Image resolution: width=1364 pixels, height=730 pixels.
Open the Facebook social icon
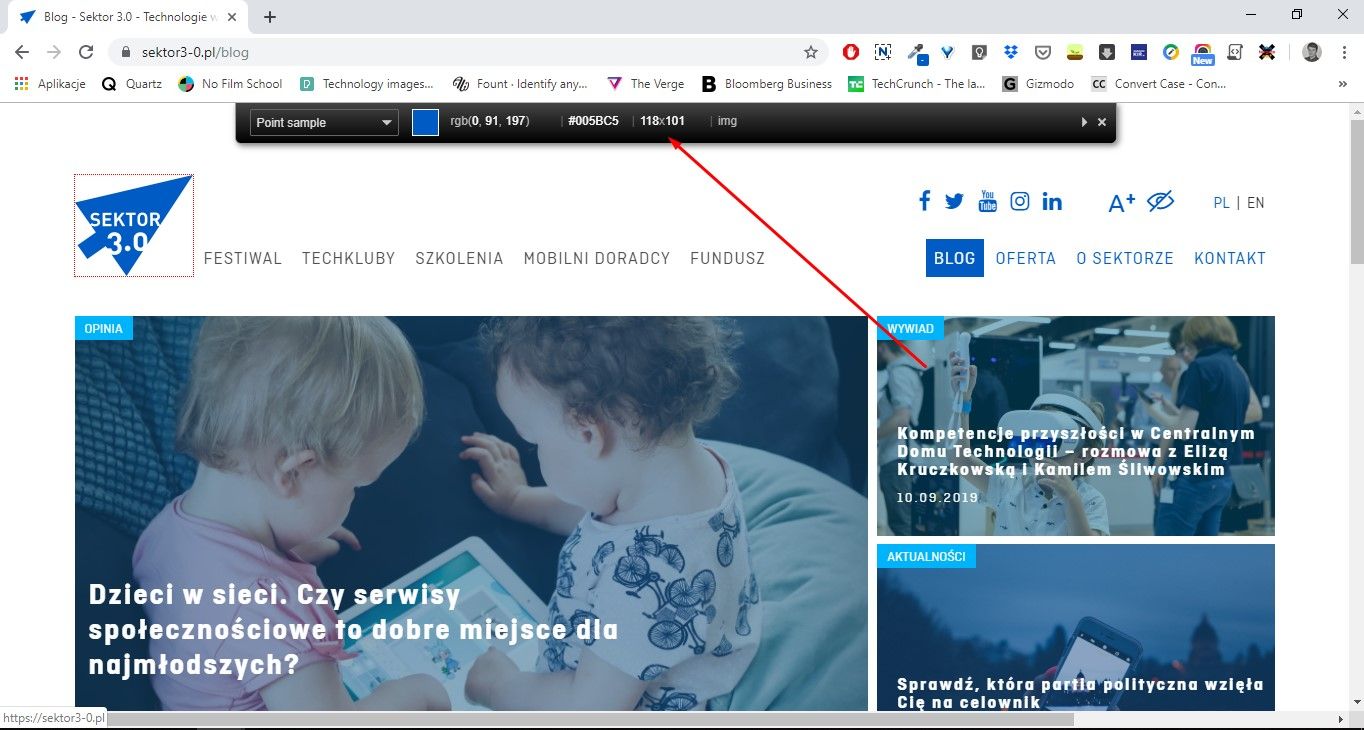click(924, 201)
